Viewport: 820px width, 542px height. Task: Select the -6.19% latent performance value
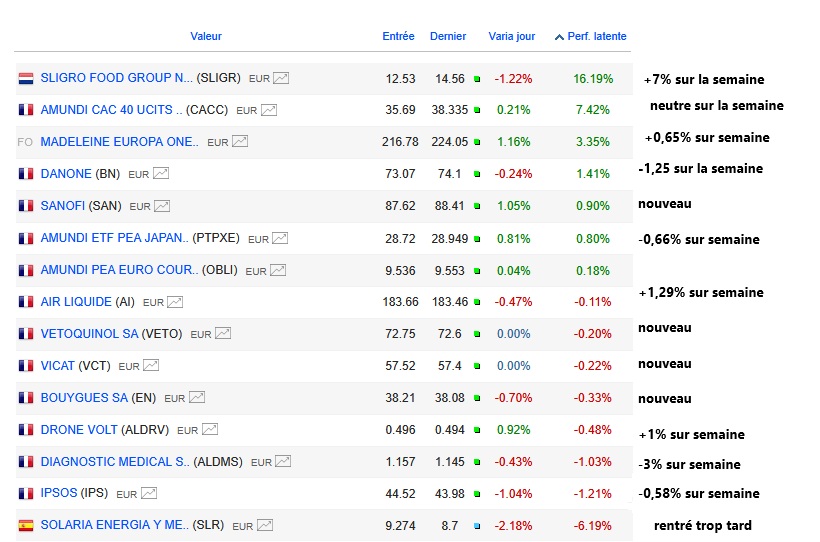tap(593, 526)
